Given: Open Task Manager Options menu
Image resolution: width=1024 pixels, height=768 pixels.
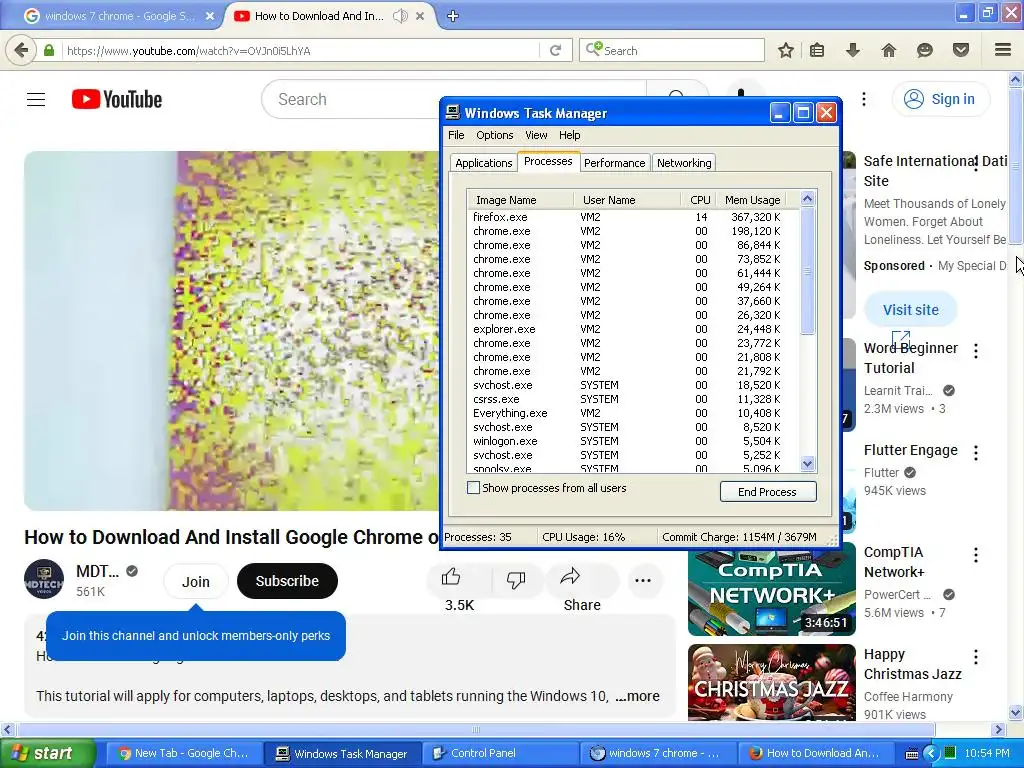Looking at the screenshot, I should [494, 135].
